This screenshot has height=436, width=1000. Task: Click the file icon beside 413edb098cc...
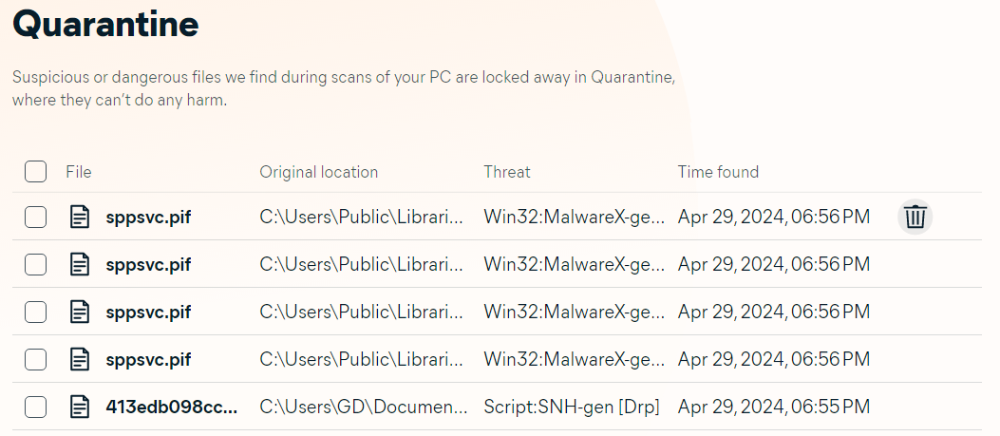79,406
